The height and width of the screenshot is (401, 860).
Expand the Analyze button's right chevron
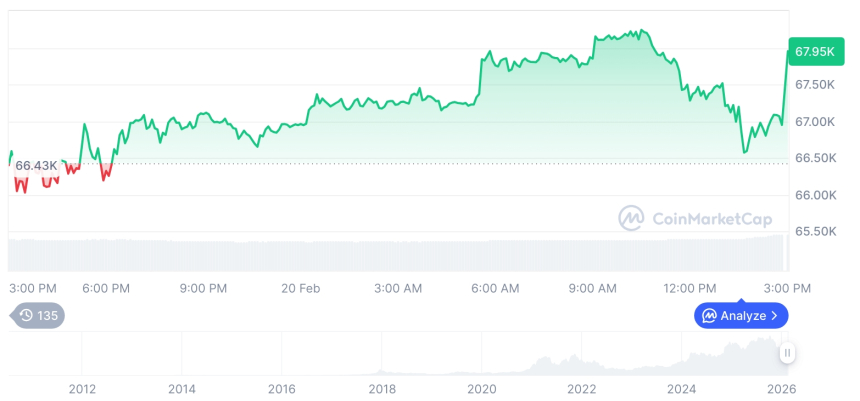pyautogui.click(x=775, y=316)
